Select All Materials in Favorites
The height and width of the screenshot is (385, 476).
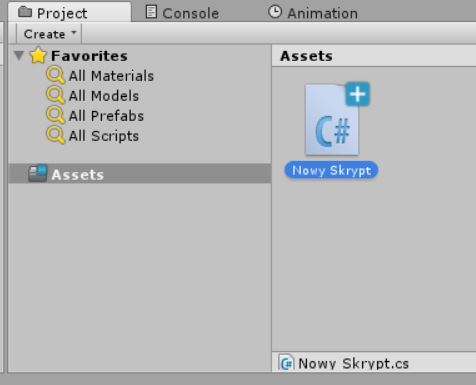(x=111, y=76)
